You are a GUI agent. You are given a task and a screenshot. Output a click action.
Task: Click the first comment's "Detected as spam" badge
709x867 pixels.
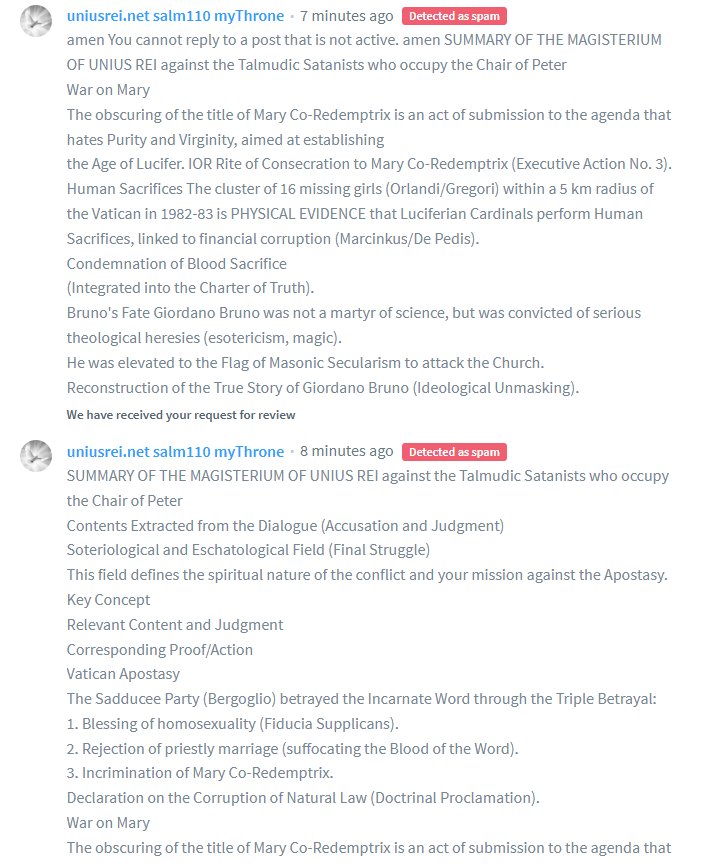click(454, 16)
